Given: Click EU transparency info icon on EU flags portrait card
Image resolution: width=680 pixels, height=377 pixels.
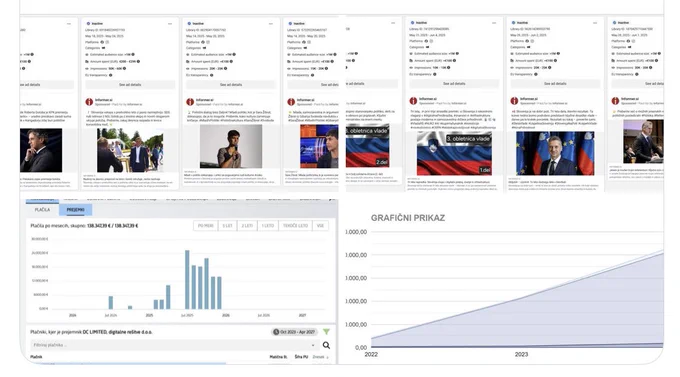Looking at the screenshot, I should (x=536, y=74).
